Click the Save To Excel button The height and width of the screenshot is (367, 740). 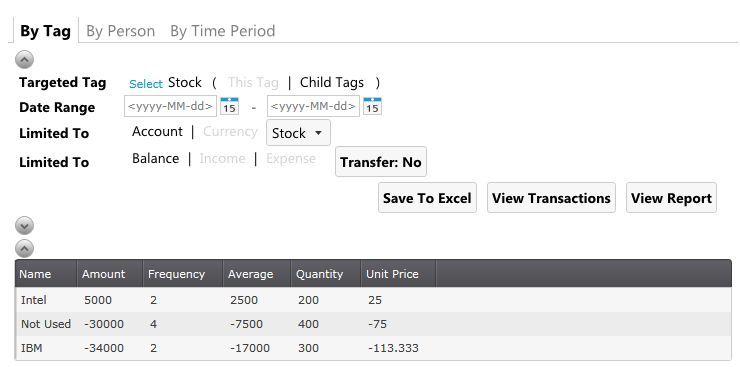[x=427, y=198]
